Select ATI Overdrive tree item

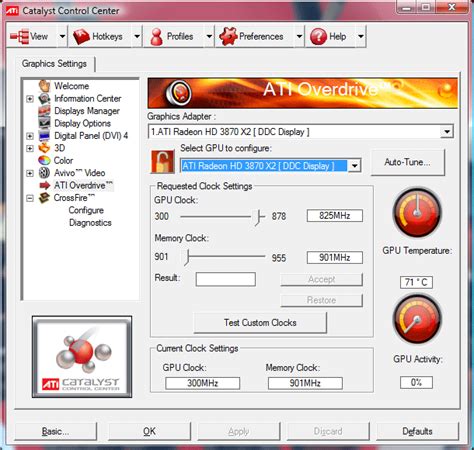coord(83,185)
